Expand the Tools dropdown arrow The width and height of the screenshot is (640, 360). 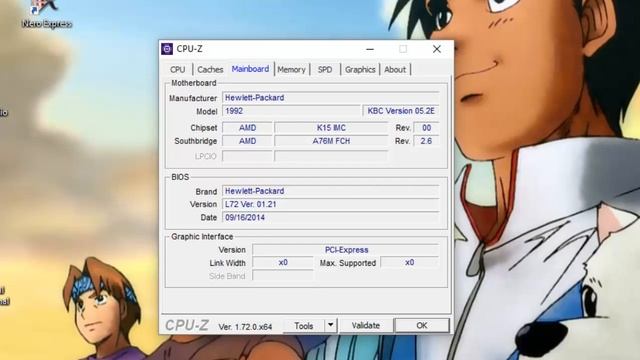coord(331,325)
